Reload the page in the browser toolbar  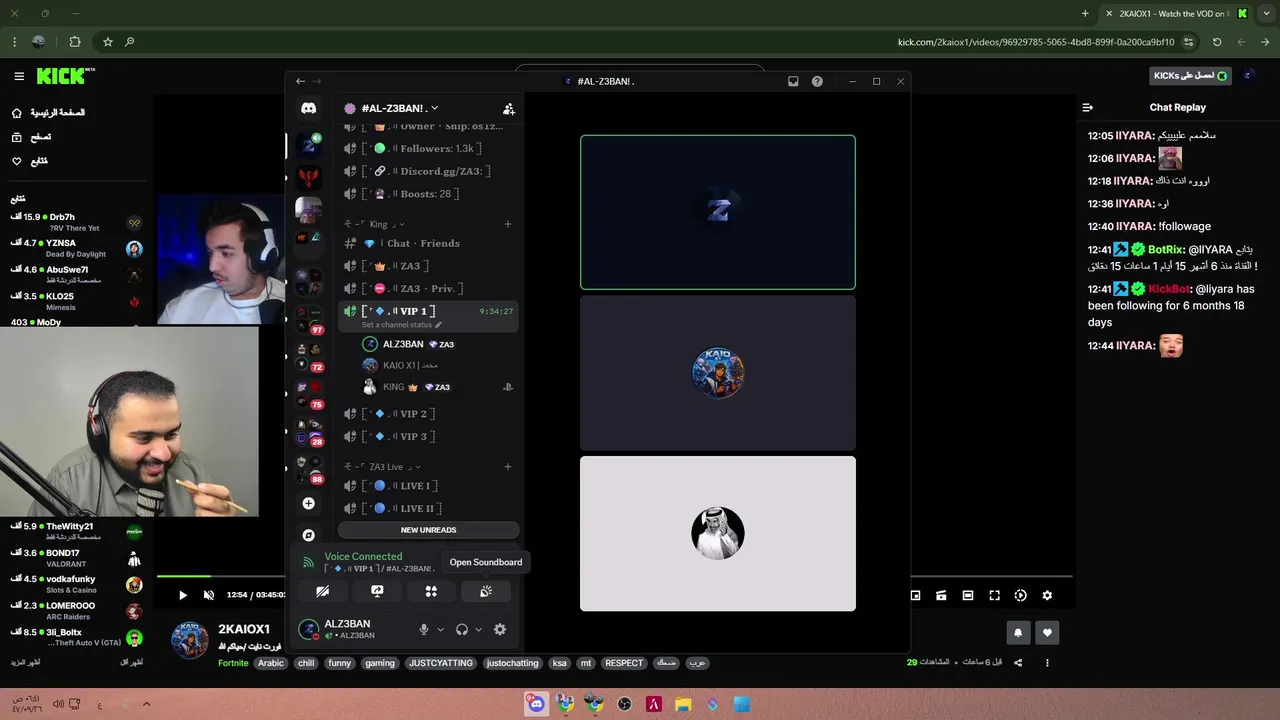[1217, 42]
